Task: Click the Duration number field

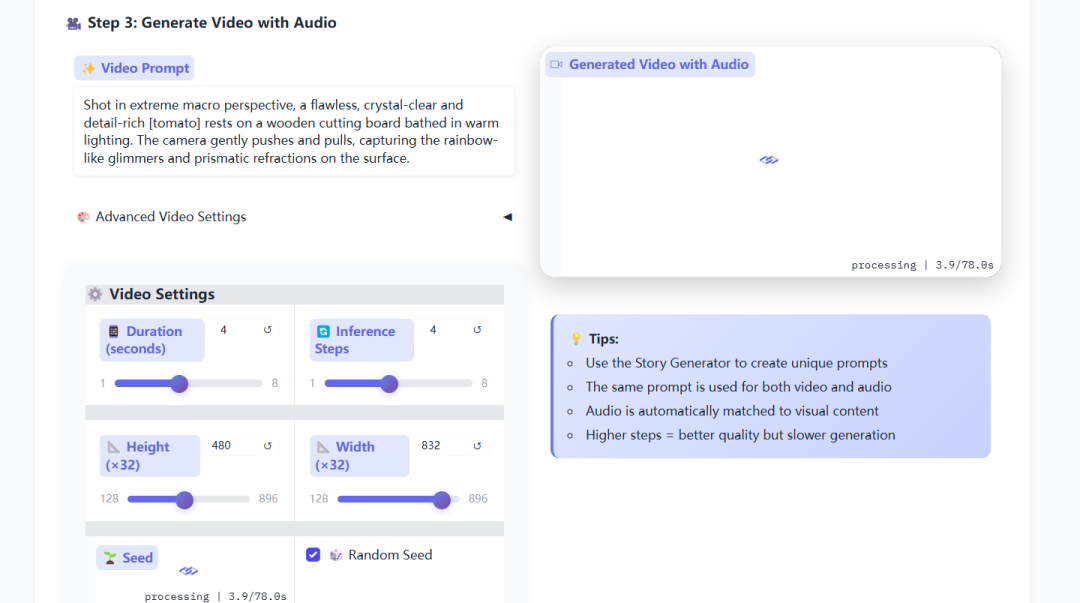Action: (x=232, y=330)
